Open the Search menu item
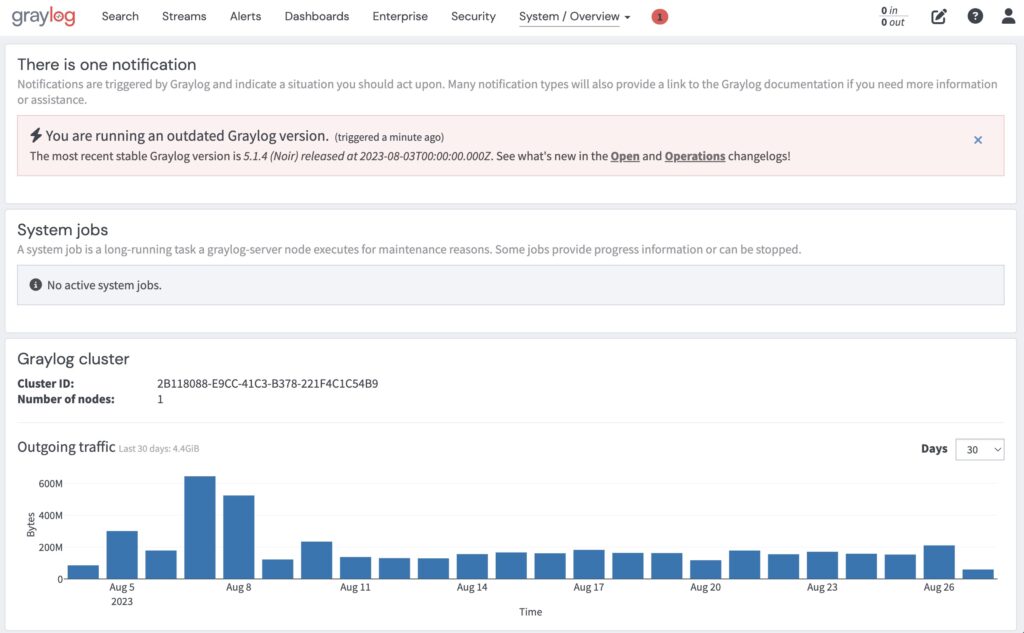 [120, 16]
